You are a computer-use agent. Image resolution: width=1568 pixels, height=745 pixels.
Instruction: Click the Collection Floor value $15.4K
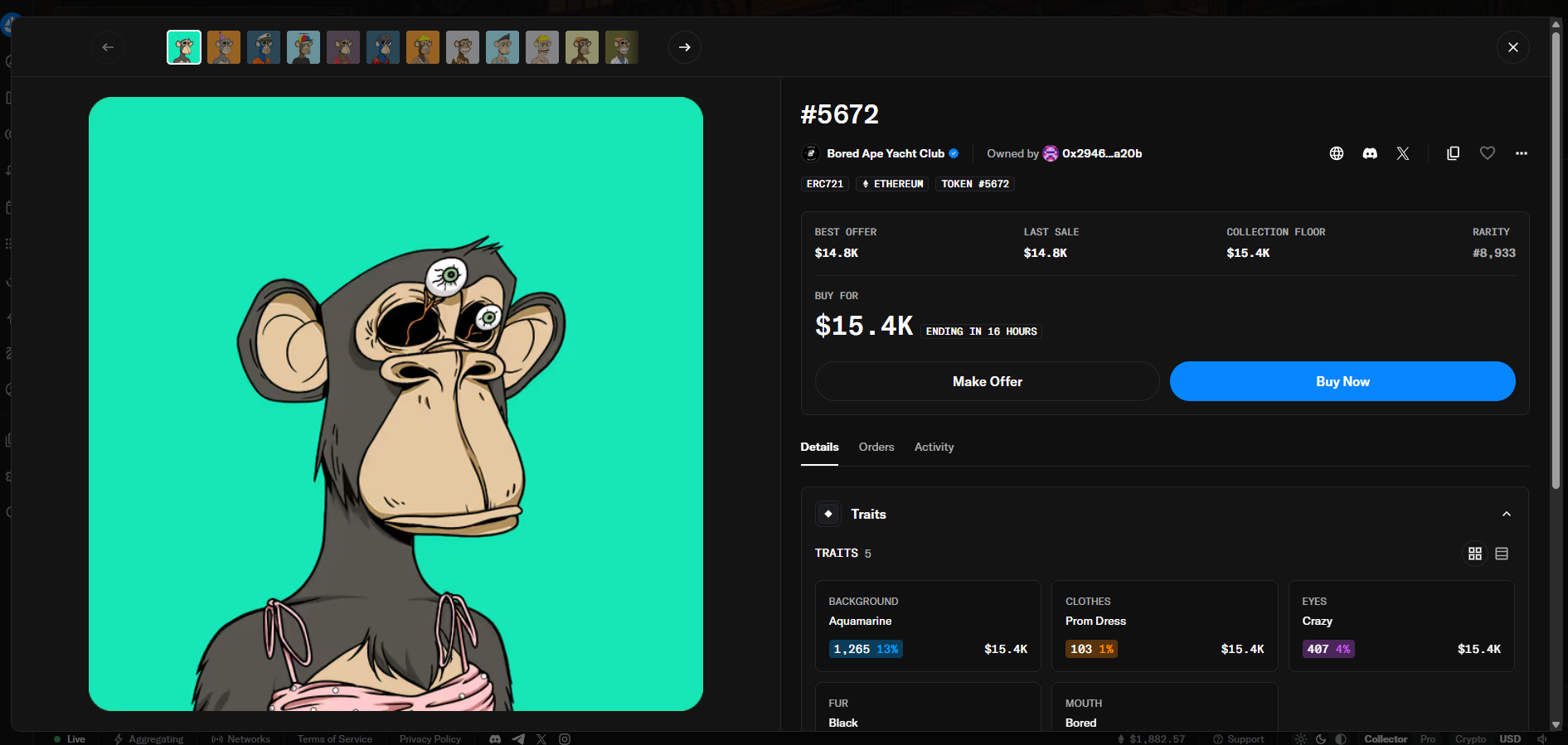click(x=1248, y=253)
